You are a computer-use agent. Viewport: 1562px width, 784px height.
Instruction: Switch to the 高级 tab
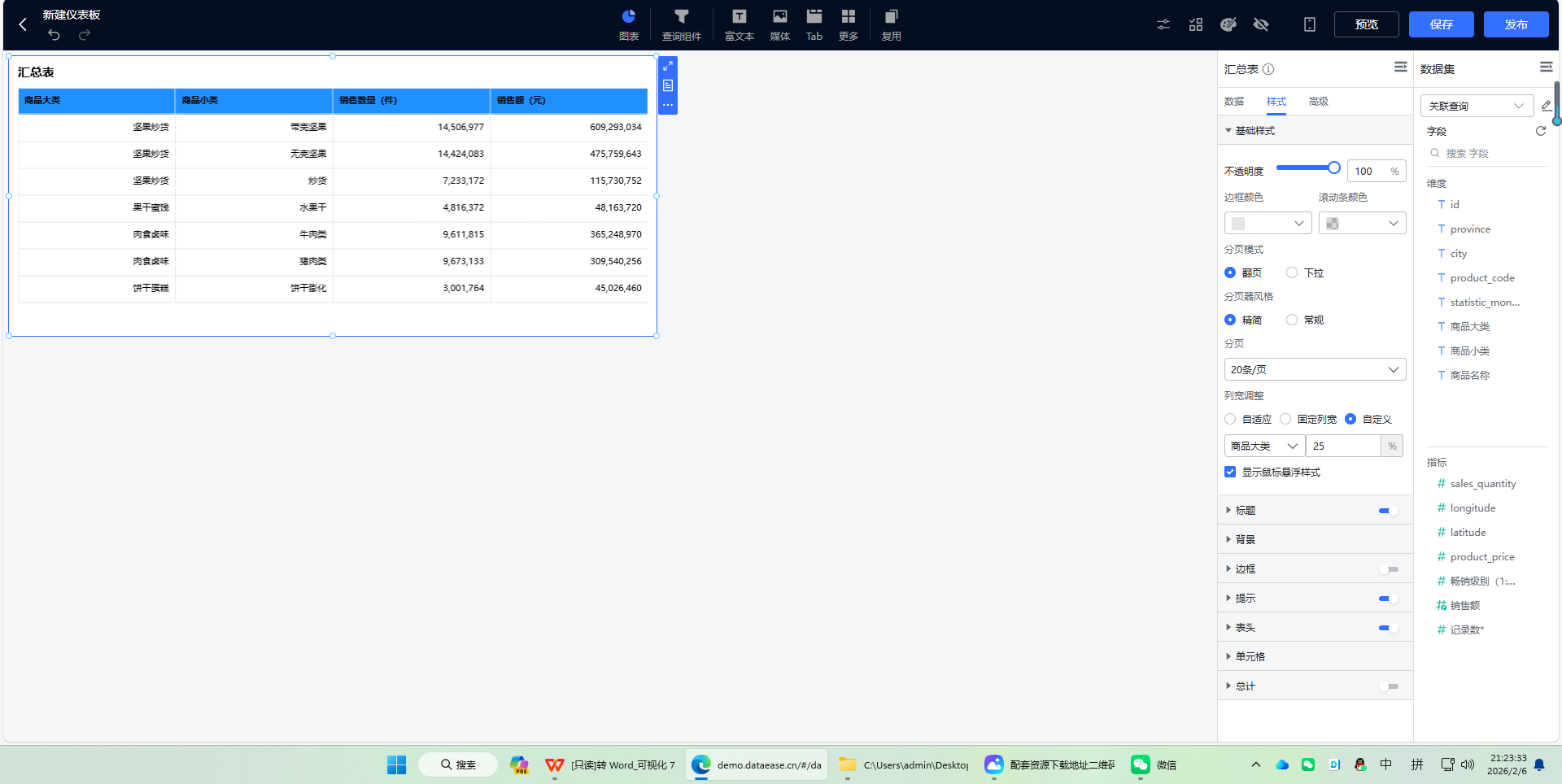point(1319,102)
